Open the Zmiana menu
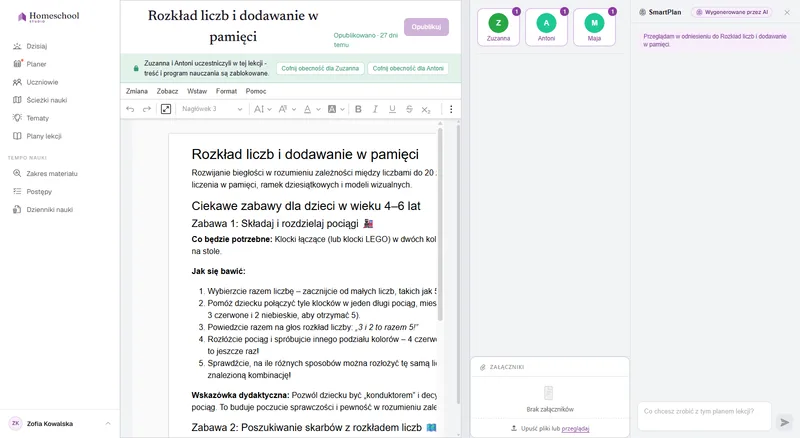The image size is (800, 438). click(x=137, y=91)
